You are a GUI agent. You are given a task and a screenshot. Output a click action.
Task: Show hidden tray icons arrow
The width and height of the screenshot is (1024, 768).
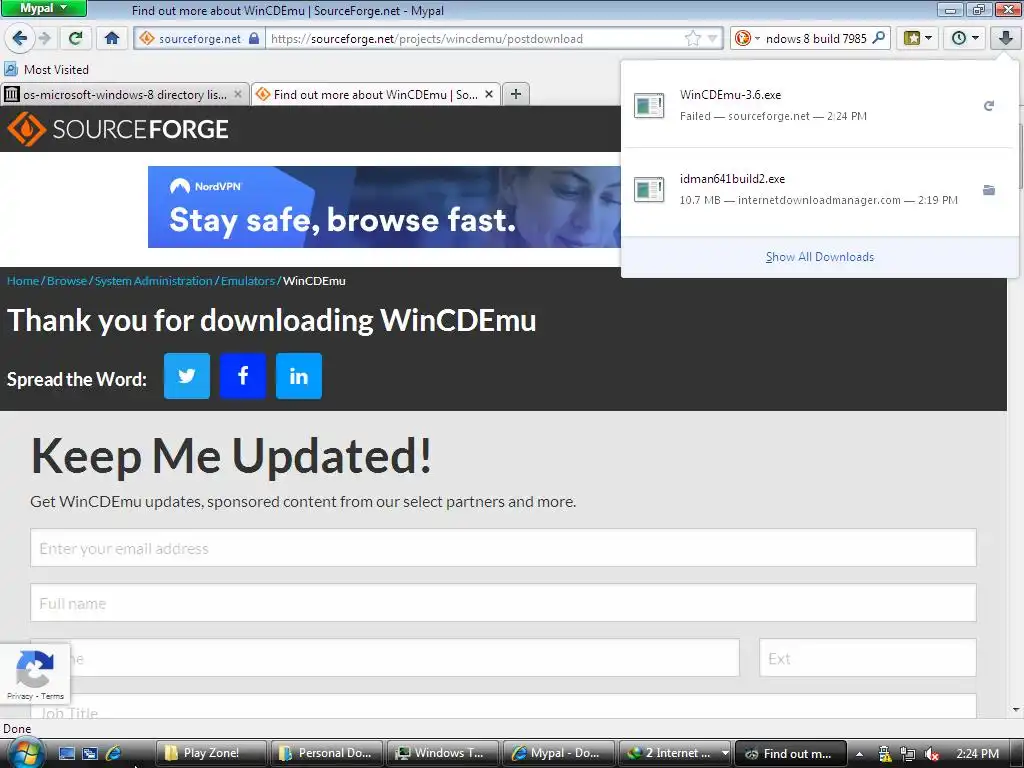859,754
